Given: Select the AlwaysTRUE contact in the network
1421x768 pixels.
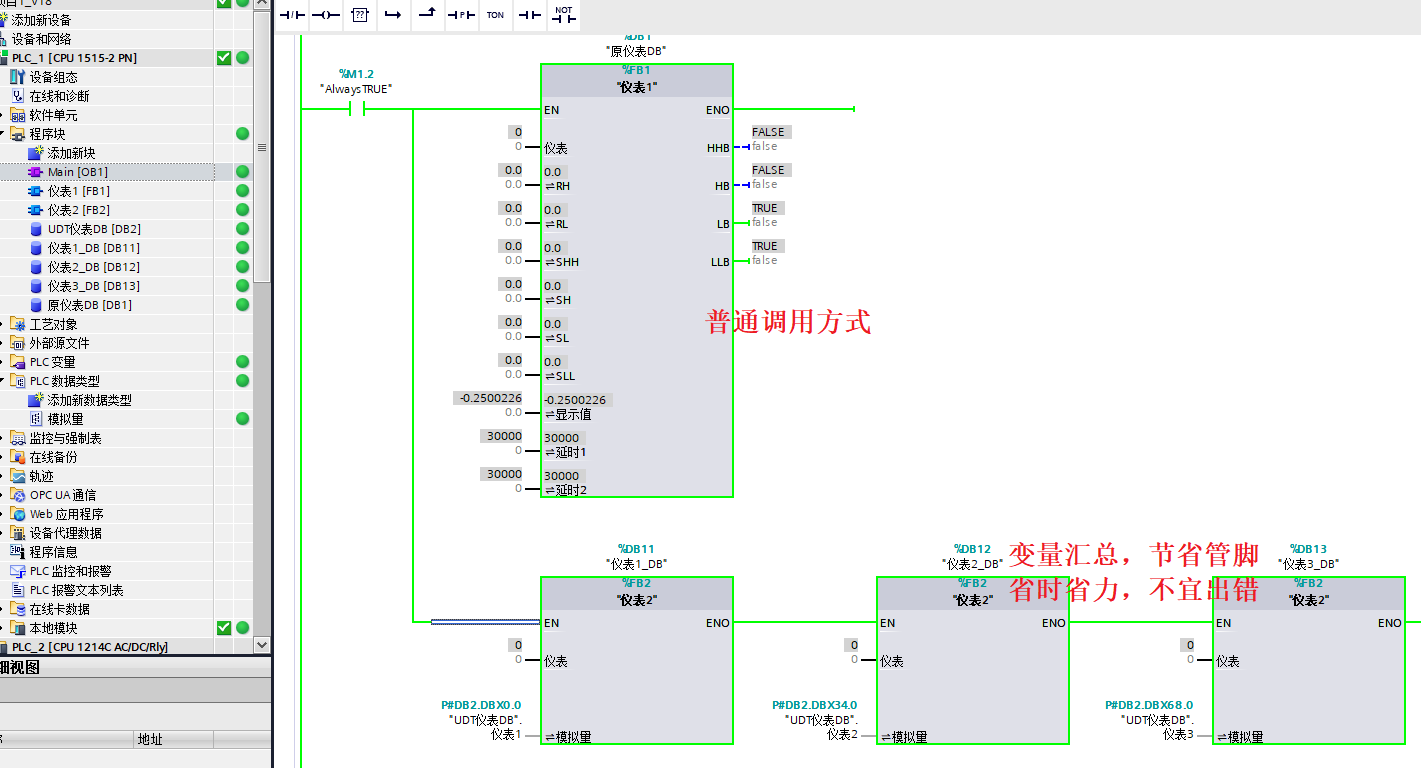Looking at the screenshot, I should coord(357,110).
